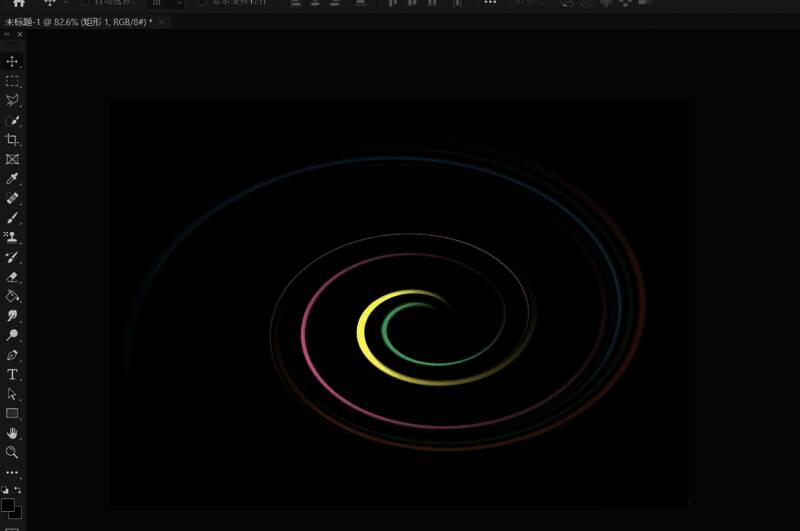Choose the Clone Stamp tool
Screen dimensions: 800x531
(12, 238)
